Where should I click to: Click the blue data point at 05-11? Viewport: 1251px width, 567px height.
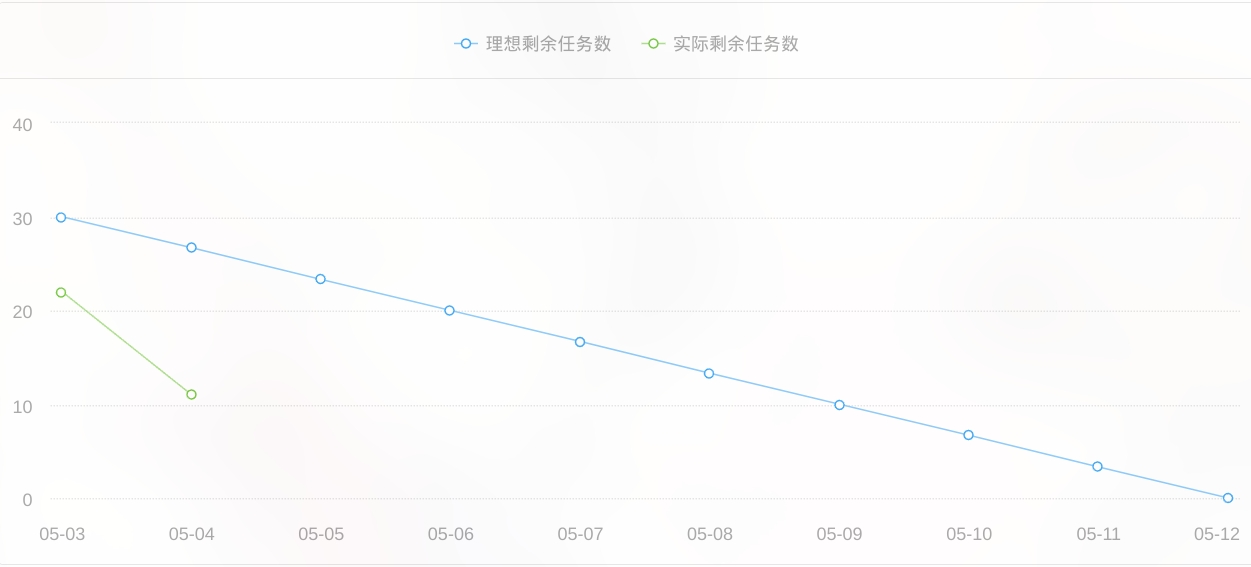coord(1097,467)
